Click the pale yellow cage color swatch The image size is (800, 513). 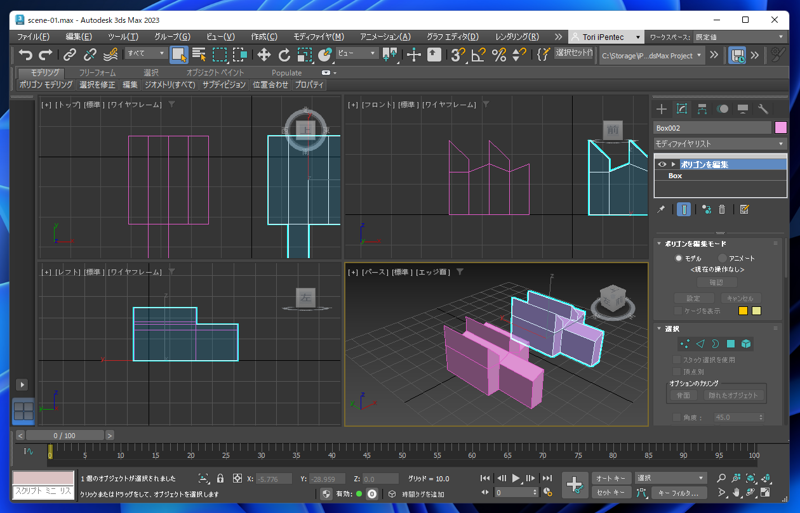click(757, 311)
